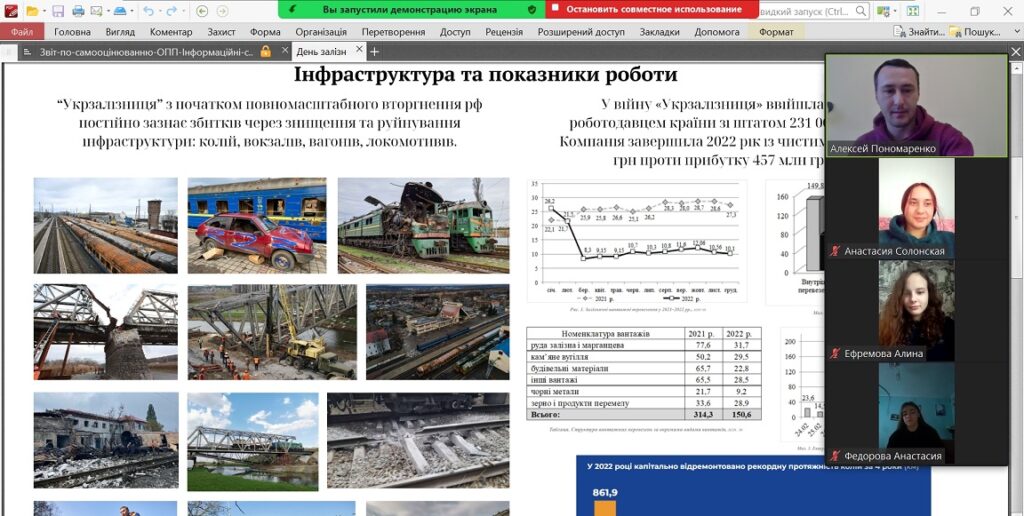This screenshot has width=1024, height=516.
Task: Select the День залізн document tab
Action: point(328,51)
